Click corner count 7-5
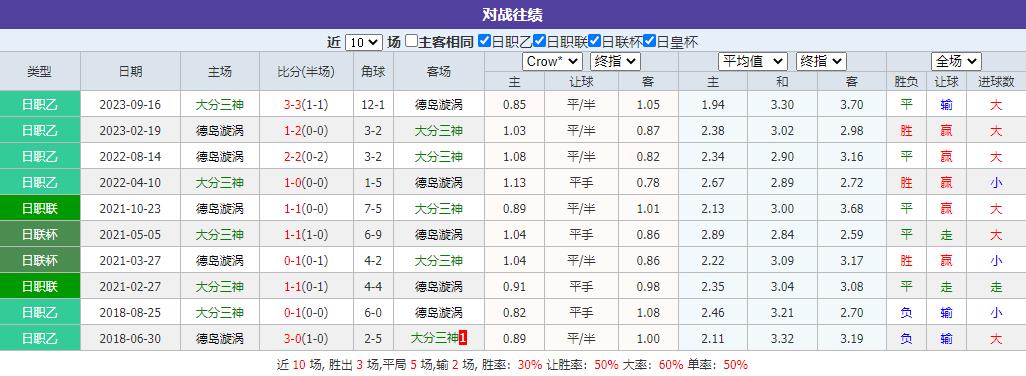Image resolution: width=1026 pixels, height=376 pixels. click(374, 209)
